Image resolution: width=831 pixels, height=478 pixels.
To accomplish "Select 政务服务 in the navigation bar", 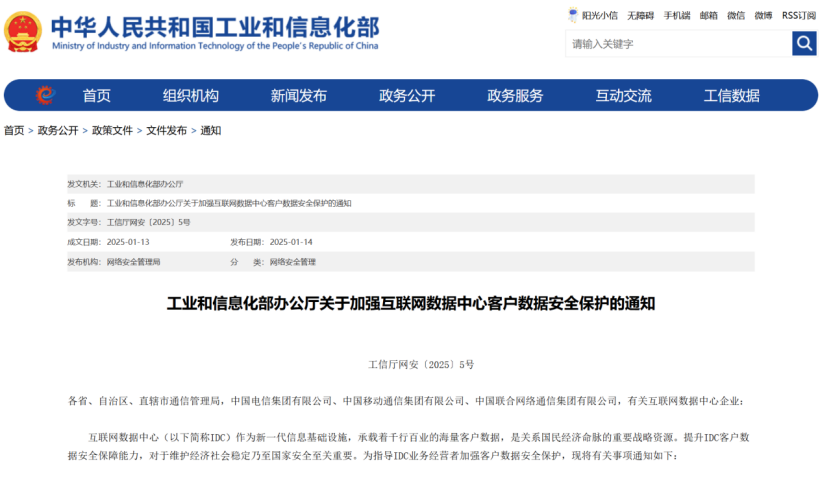I will click(515, 96).
